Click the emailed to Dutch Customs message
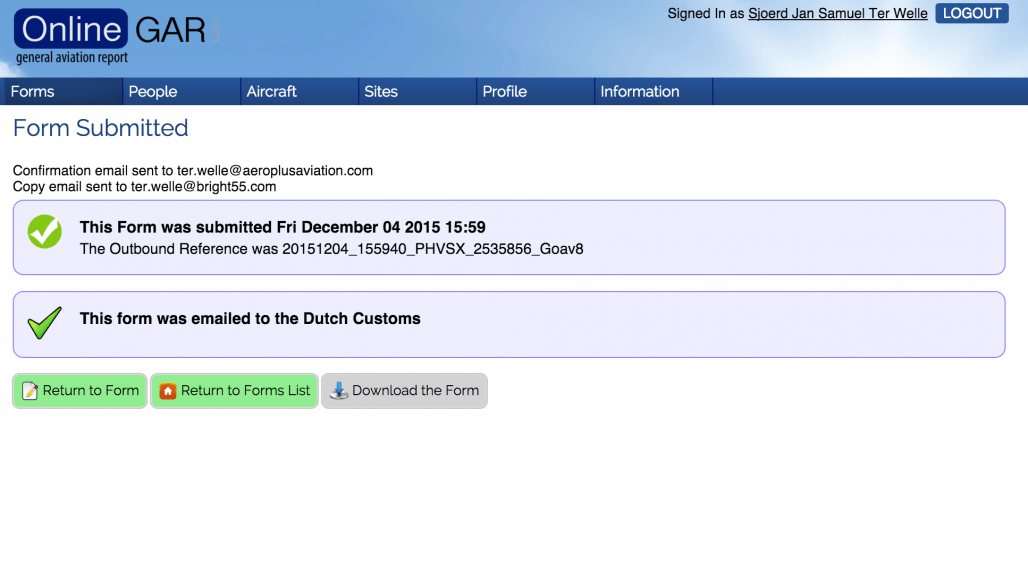This screenshot has width=1028, height=580. [250, 319]
